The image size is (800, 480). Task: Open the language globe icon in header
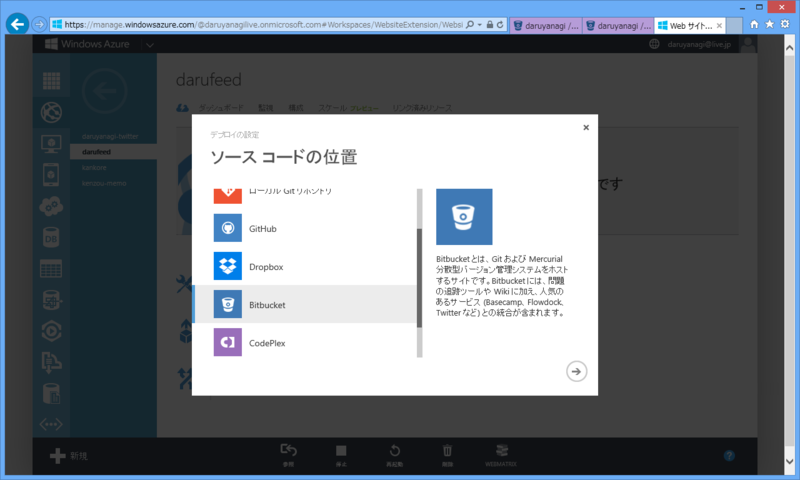654,44
